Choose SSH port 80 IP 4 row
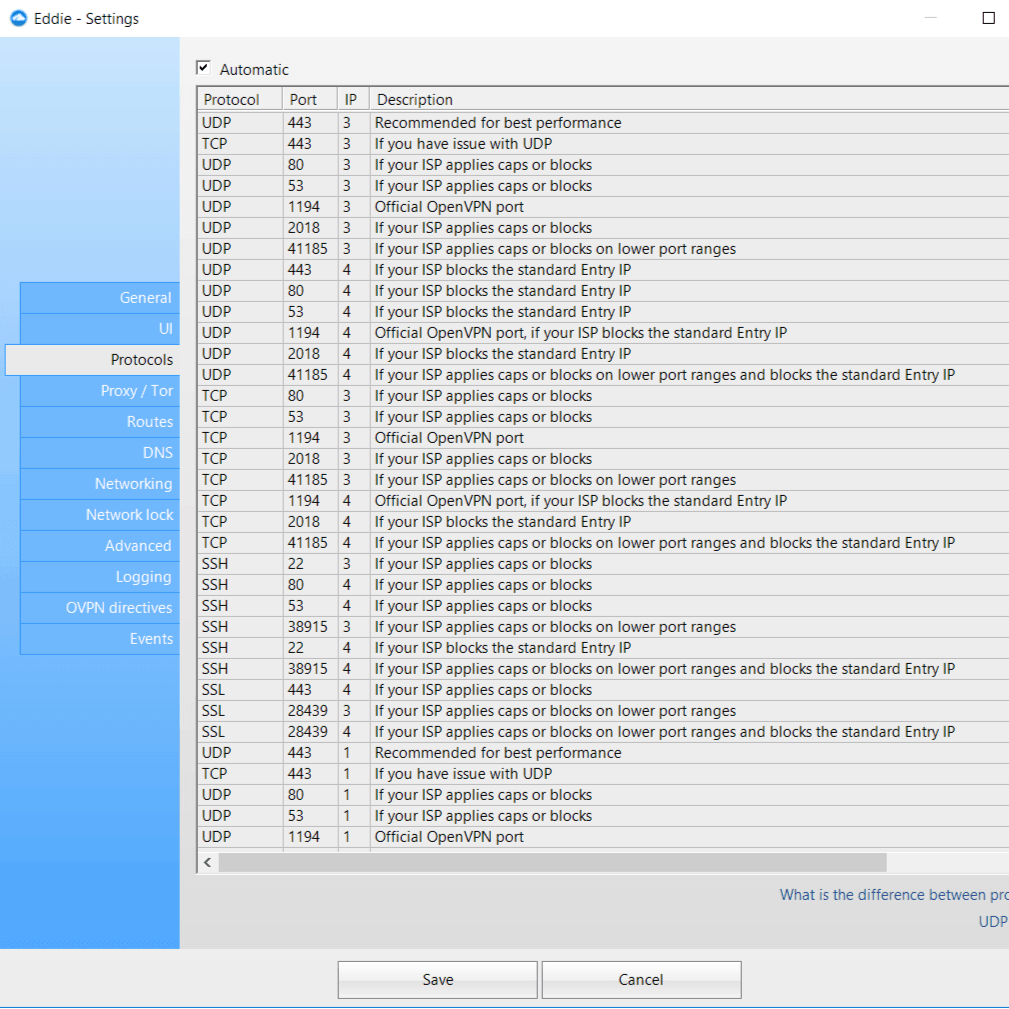 tap(603, 585)
